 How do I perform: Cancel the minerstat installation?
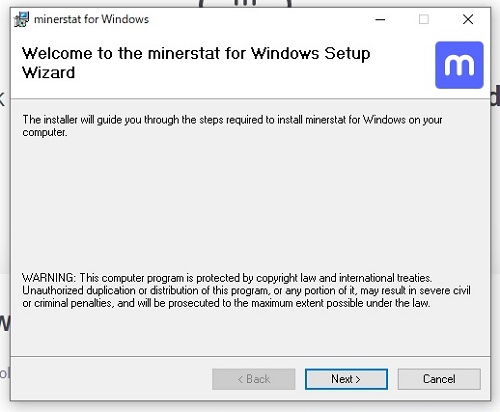click(439, 379)
